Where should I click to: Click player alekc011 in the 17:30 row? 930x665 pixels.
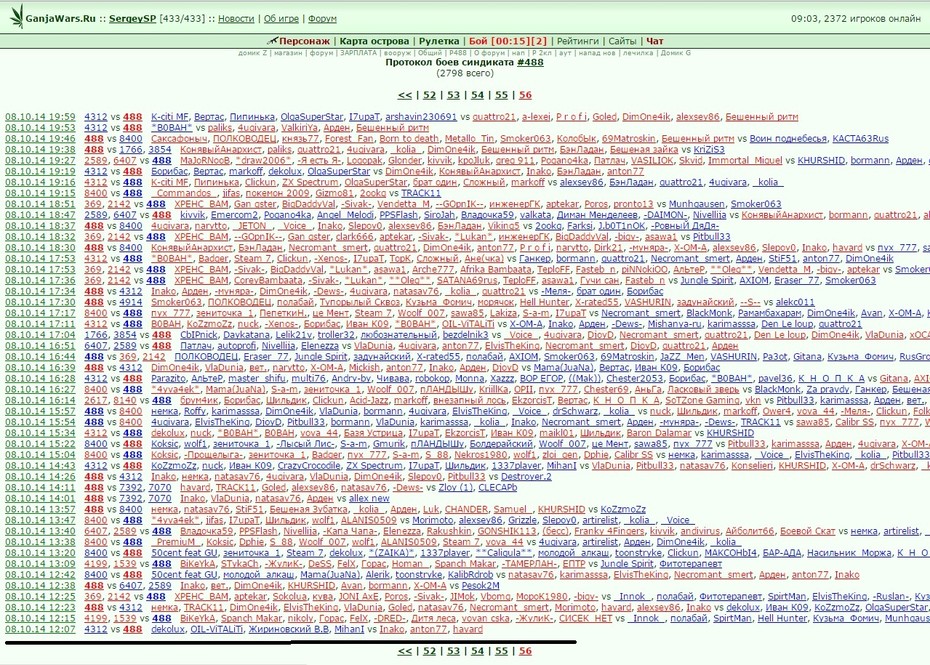795,302
